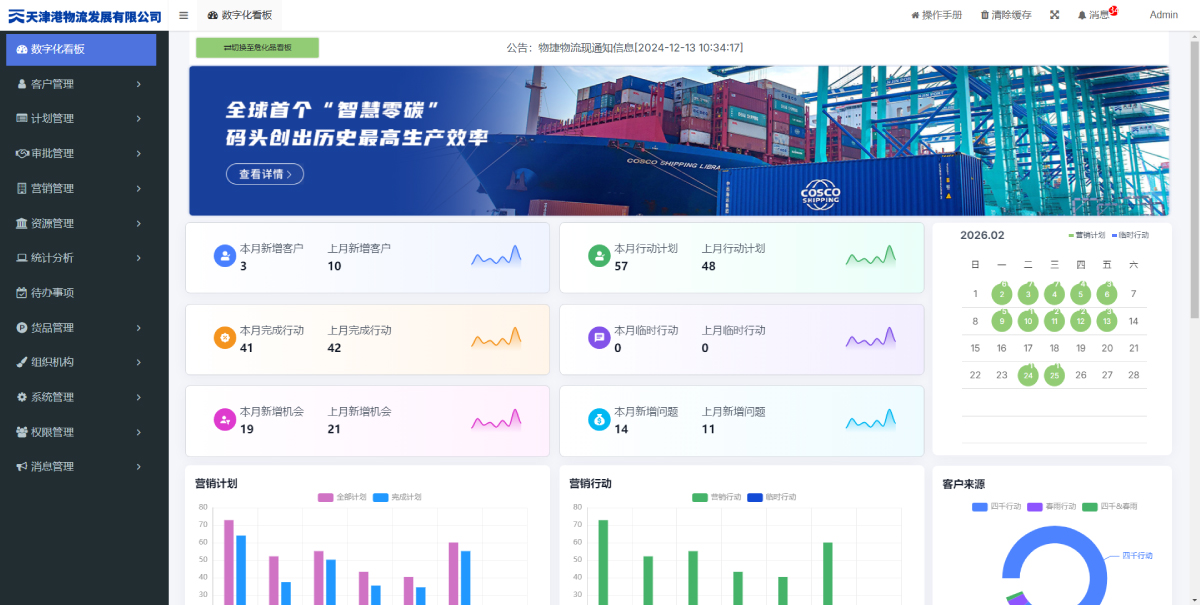Screen dimensions: 1200x605
Task: Click the purple 本月临时行动 chat icon
Action: [x=598, y=338]
